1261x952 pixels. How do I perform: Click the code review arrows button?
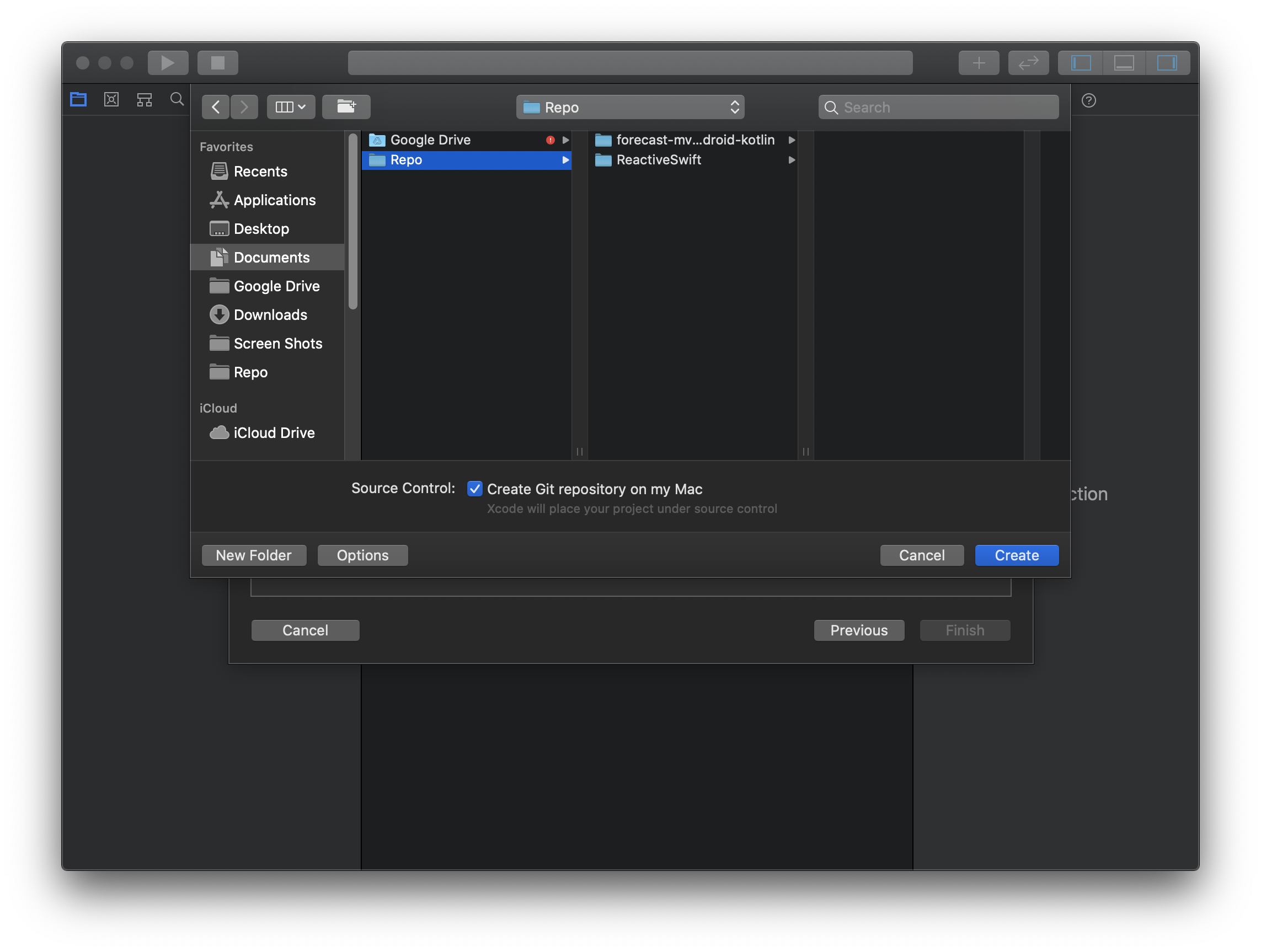point(1028,63)
